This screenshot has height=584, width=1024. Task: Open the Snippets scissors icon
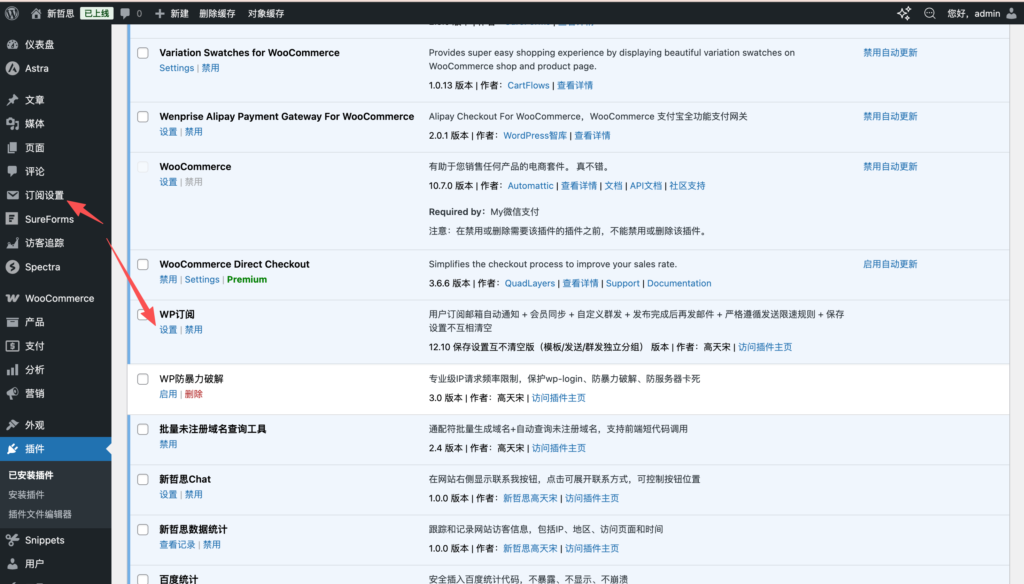[x=12, y=540]
